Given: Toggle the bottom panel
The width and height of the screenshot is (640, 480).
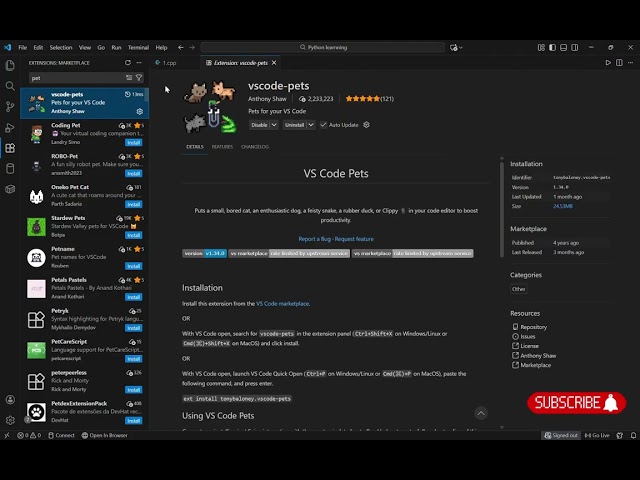Looking at the screenshot, I should point(563,47).
